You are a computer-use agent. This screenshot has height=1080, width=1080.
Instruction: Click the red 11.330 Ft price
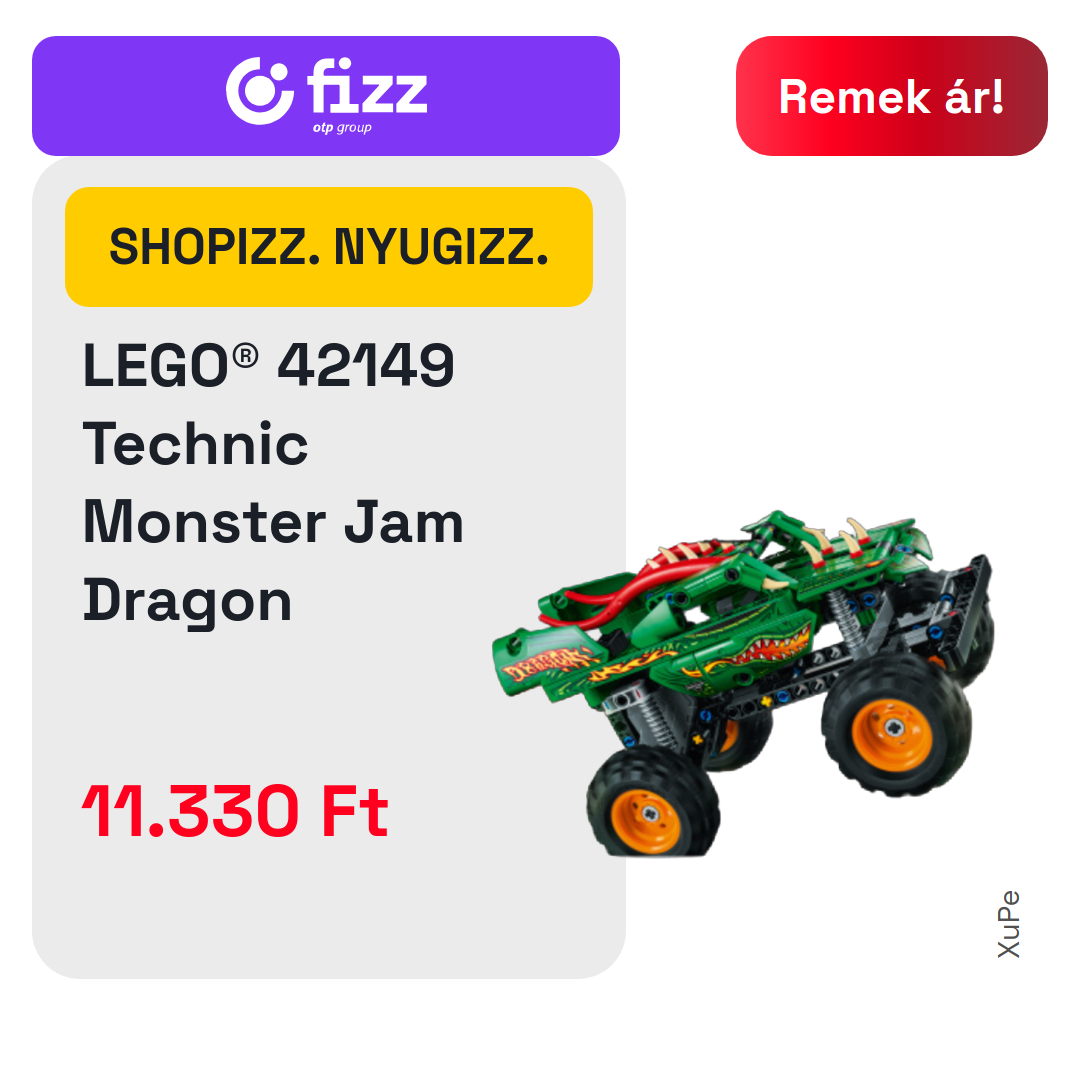point(235,811)
